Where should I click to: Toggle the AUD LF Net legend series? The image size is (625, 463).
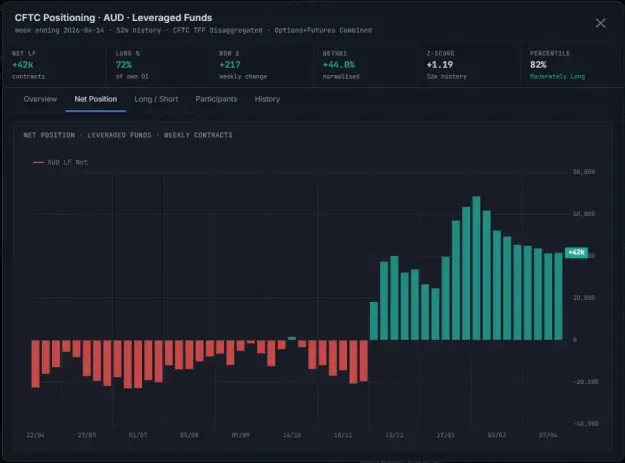tap(60, 162)
